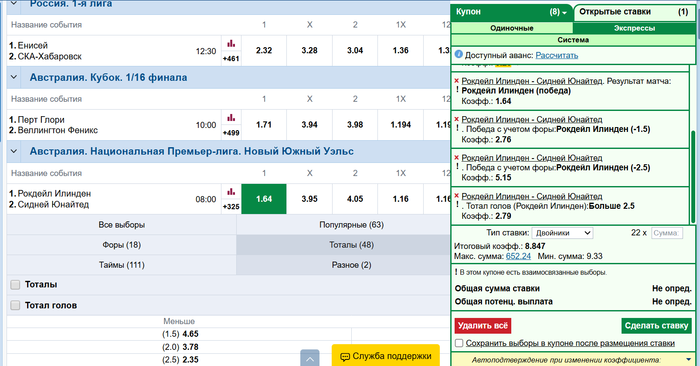
Task: Collapse Россия. 1-я лига section
Action: [x=14, y=4]
